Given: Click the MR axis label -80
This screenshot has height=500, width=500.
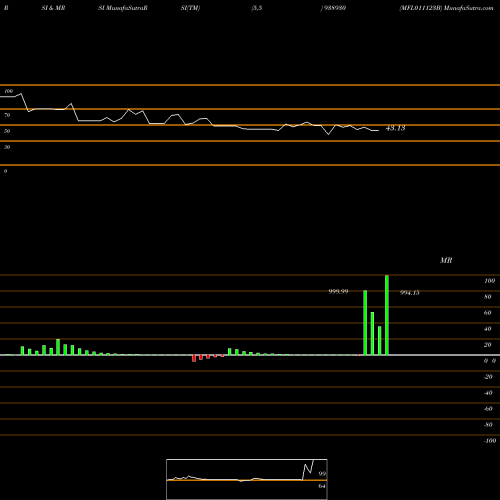Looking at the screenshot, I should [488, 425].
